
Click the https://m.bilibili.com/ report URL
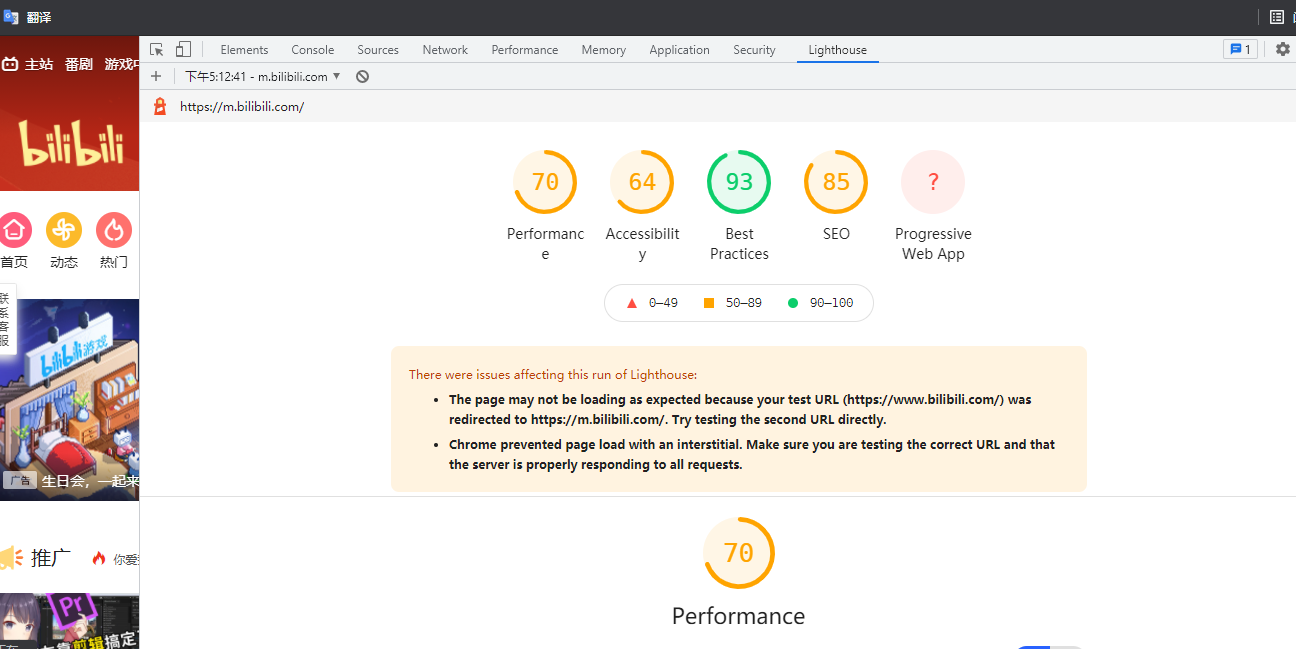tap(242, 107)
